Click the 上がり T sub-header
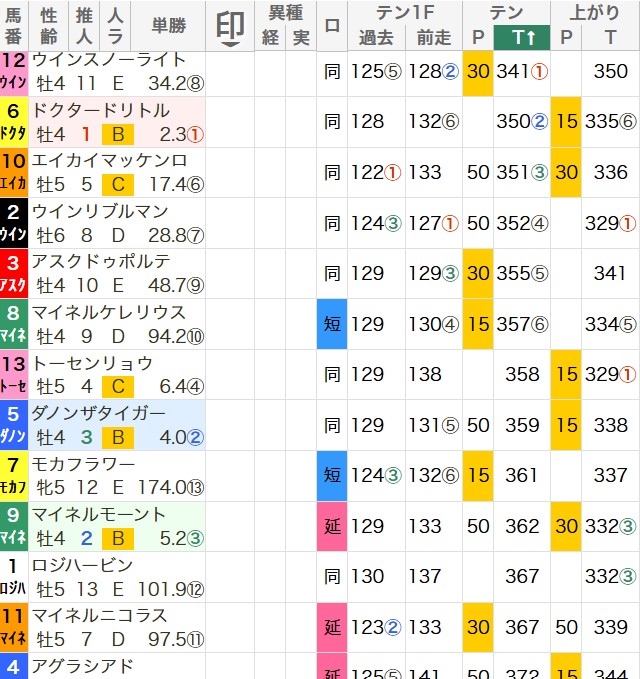 (x=611, y=38)
